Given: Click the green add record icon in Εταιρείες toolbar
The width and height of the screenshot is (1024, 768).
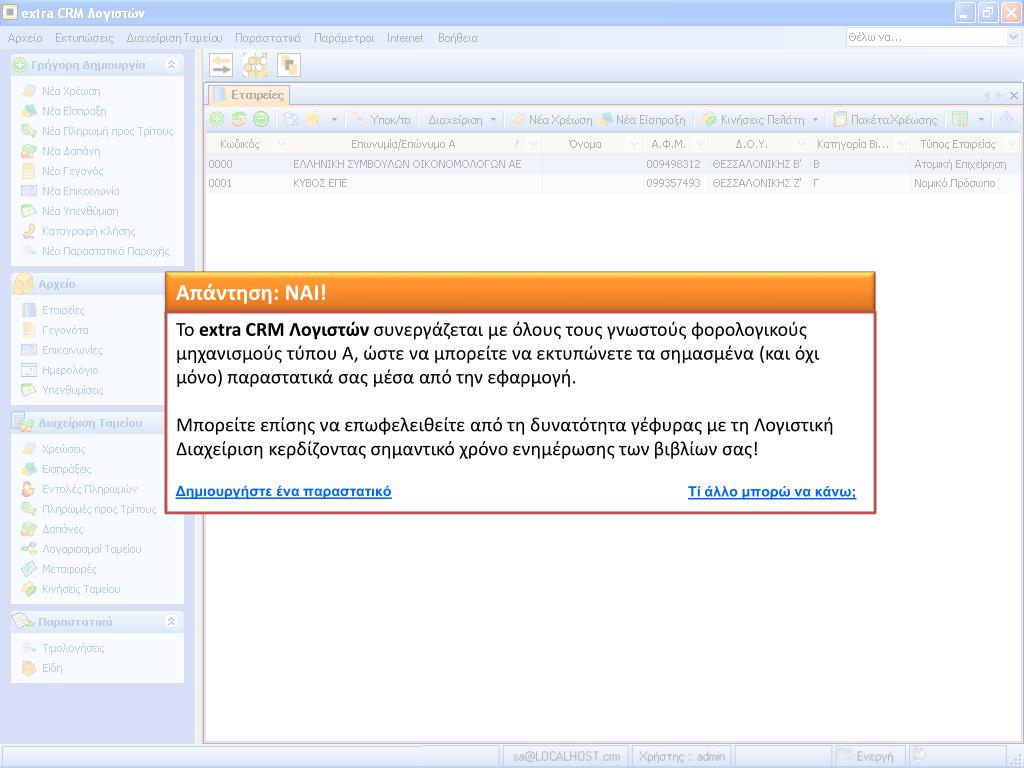Looking at the screenshot, I should [x=217, y=119].
